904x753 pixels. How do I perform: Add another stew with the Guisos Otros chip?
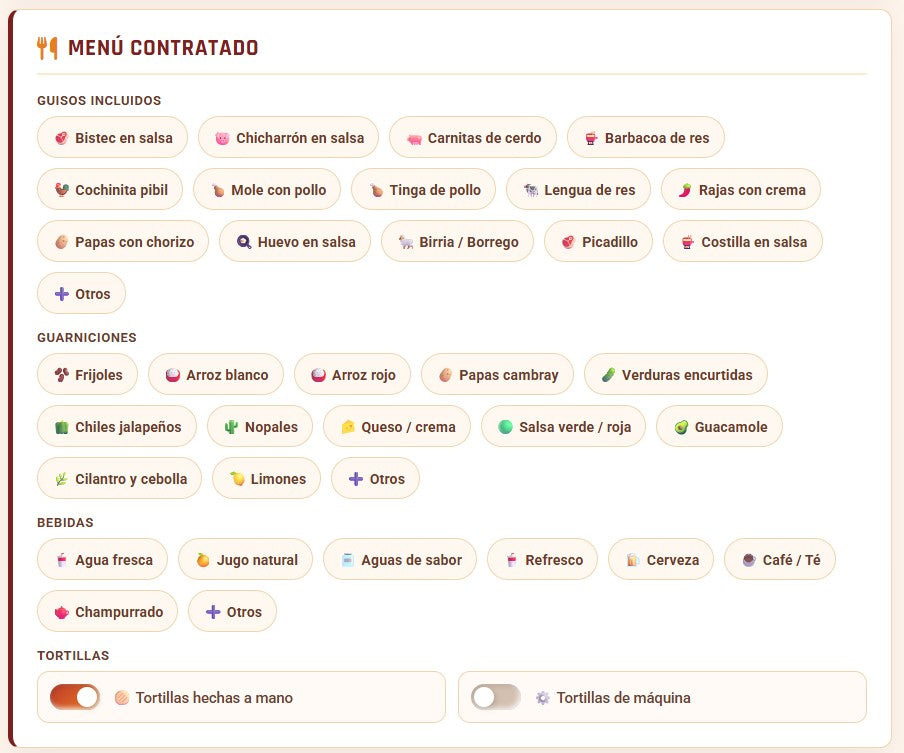click(x=81, y=293)
